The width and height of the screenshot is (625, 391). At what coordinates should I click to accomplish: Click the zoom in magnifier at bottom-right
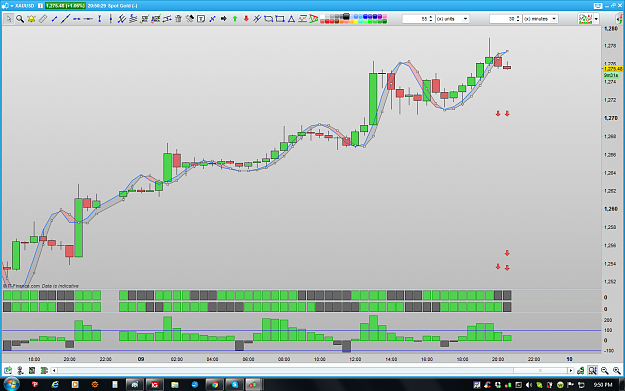coord(617,371)
